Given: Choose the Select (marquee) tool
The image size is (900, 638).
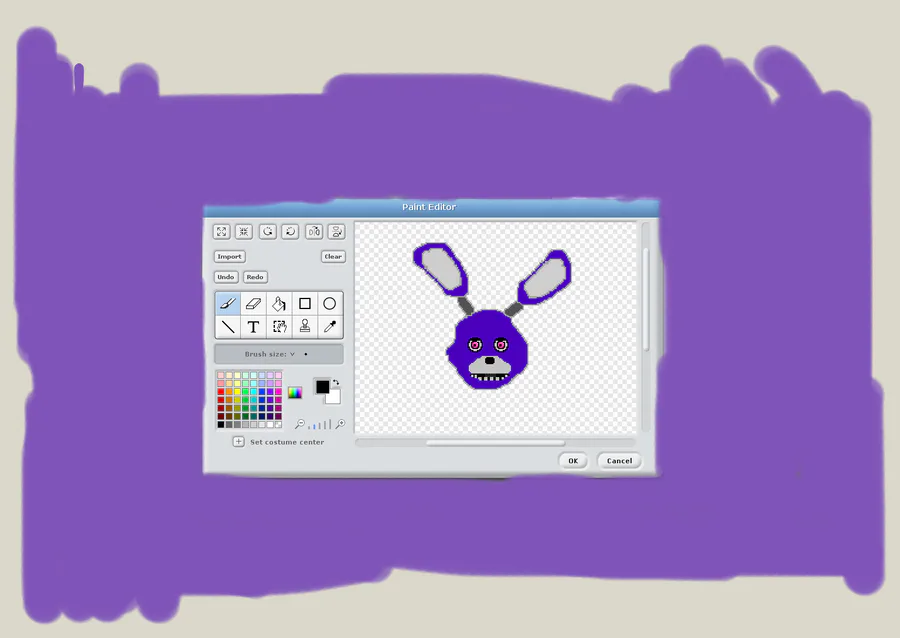Looking at the screenshot, I should [279, 326].
